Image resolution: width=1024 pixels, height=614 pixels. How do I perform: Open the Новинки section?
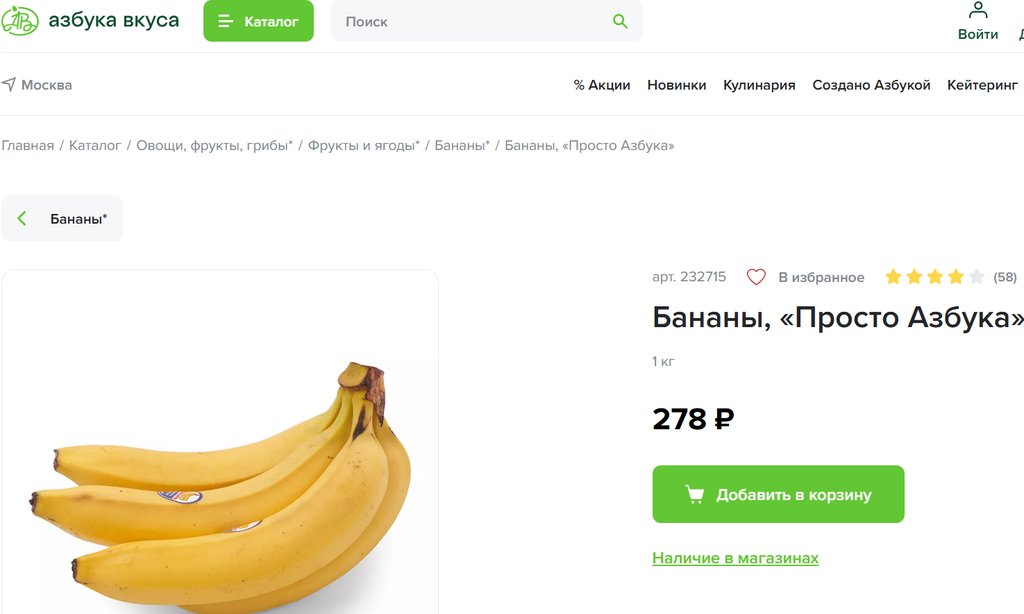(677, 85)
